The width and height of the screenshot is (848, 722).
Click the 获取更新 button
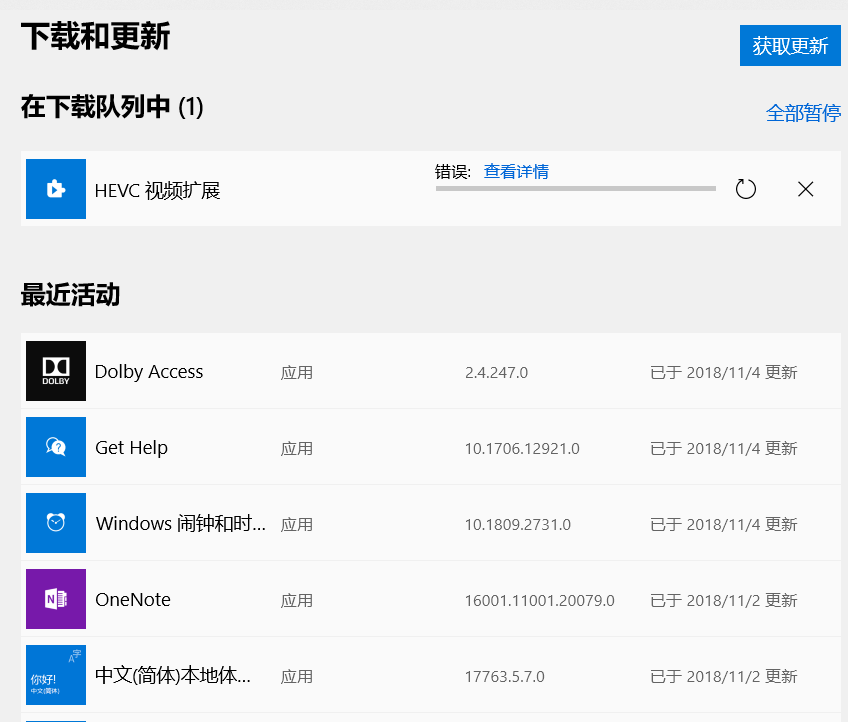790,45
